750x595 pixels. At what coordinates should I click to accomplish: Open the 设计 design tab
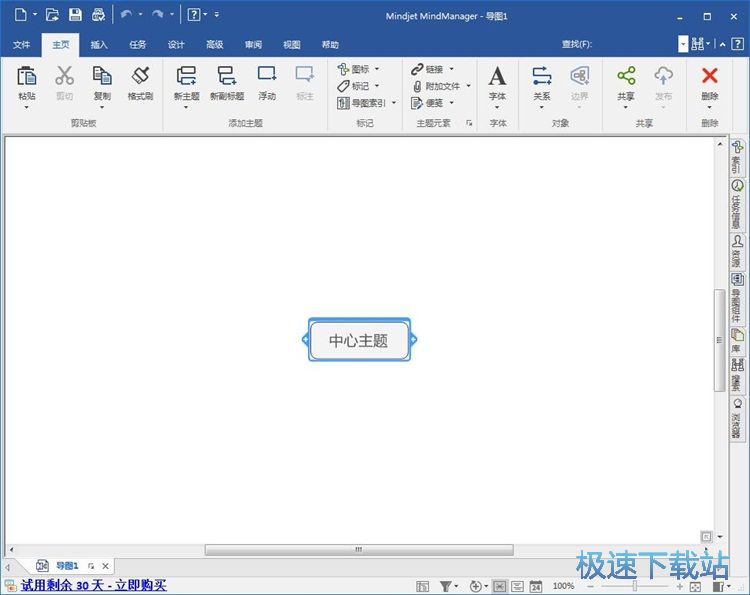coord(176,45)
